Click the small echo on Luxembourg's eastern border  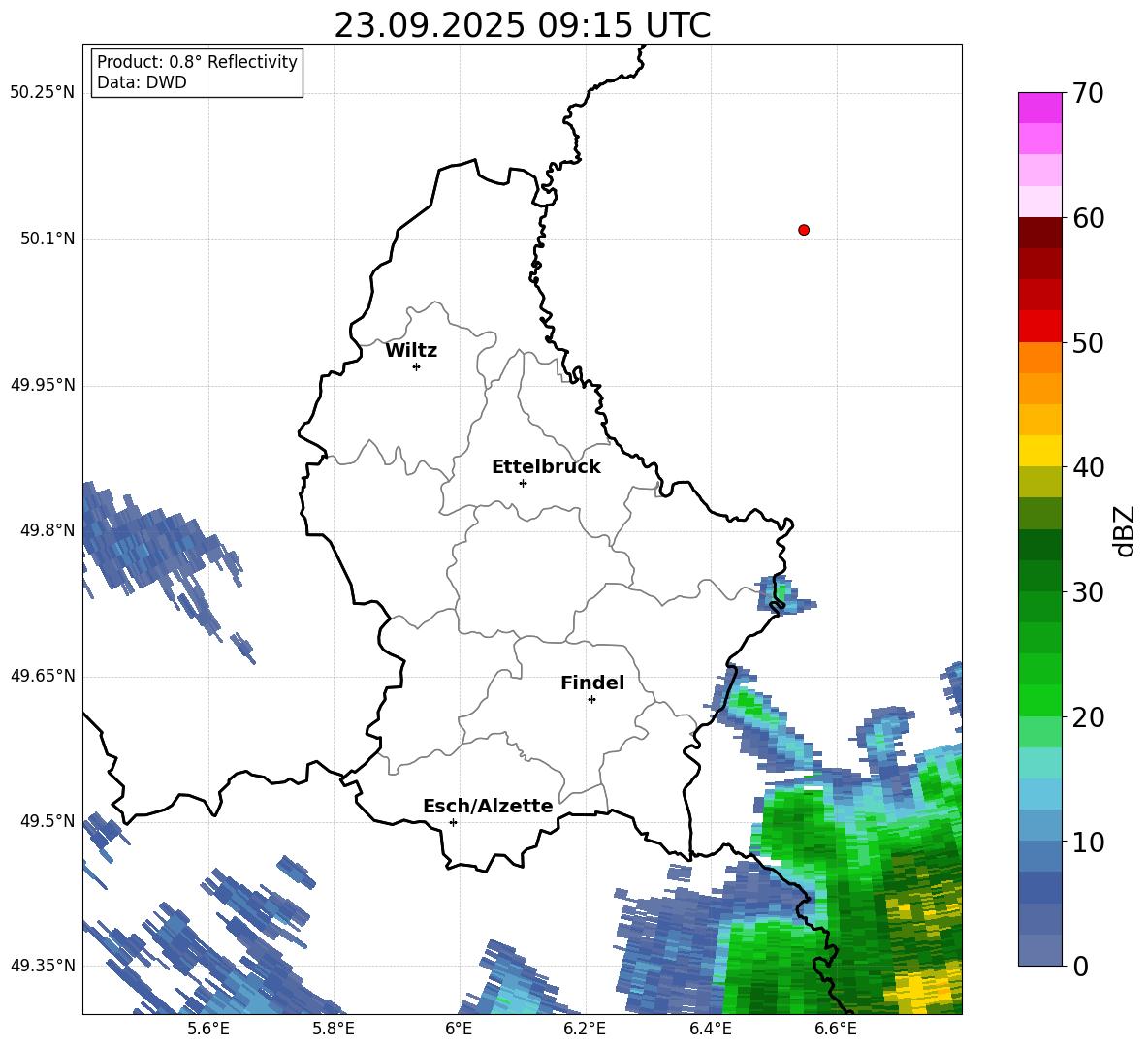coord(783,594)
